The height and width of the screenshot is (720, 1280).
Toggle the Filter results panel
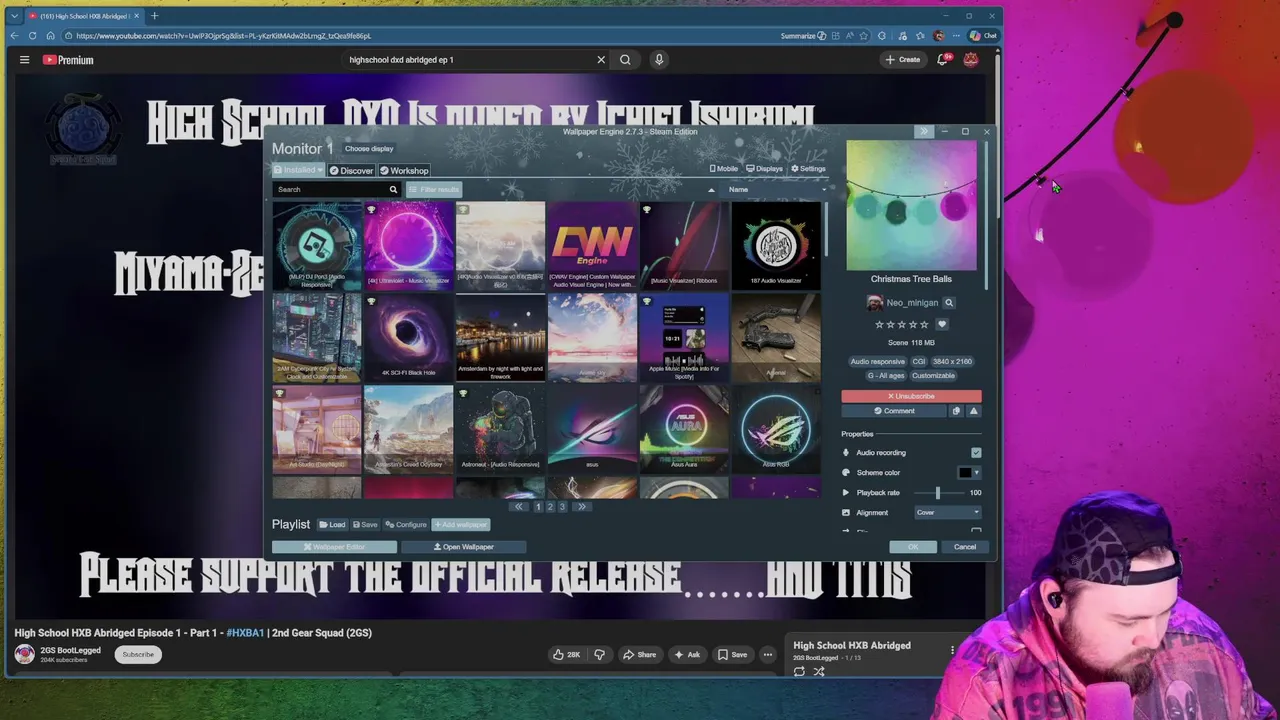click(434, 189)
